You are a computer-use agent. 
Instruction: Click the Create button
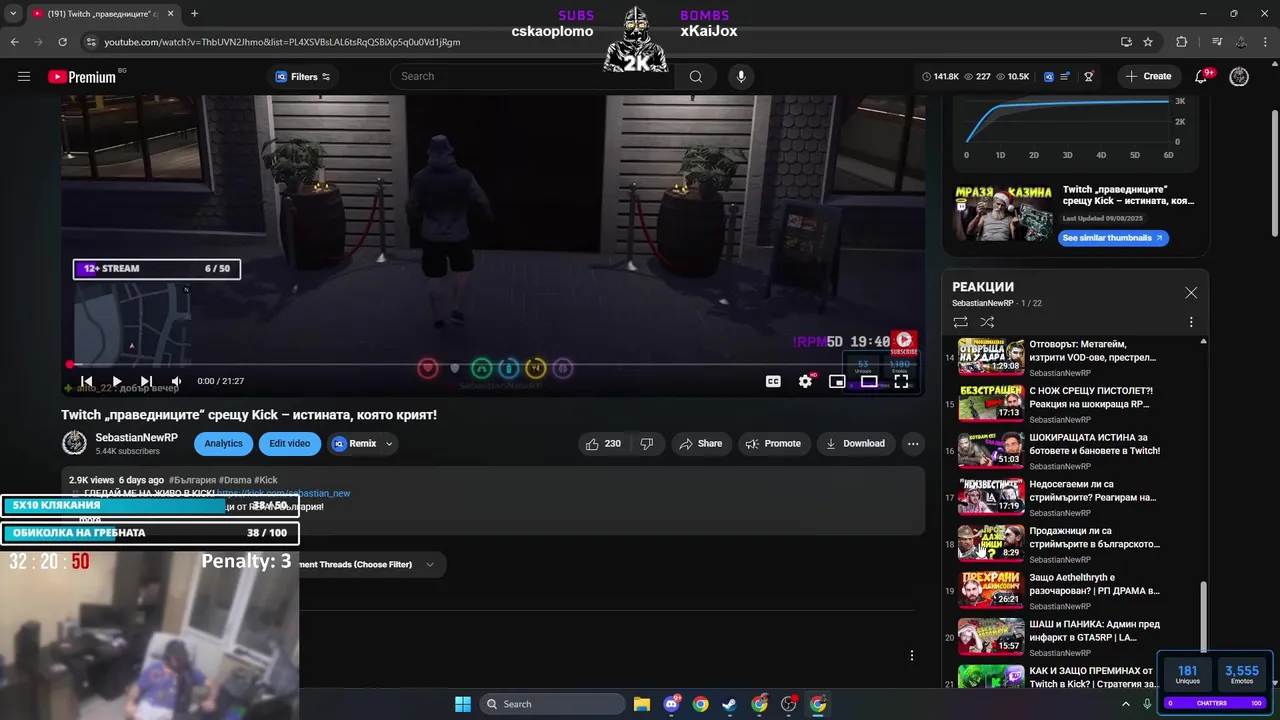[1147, 76]
